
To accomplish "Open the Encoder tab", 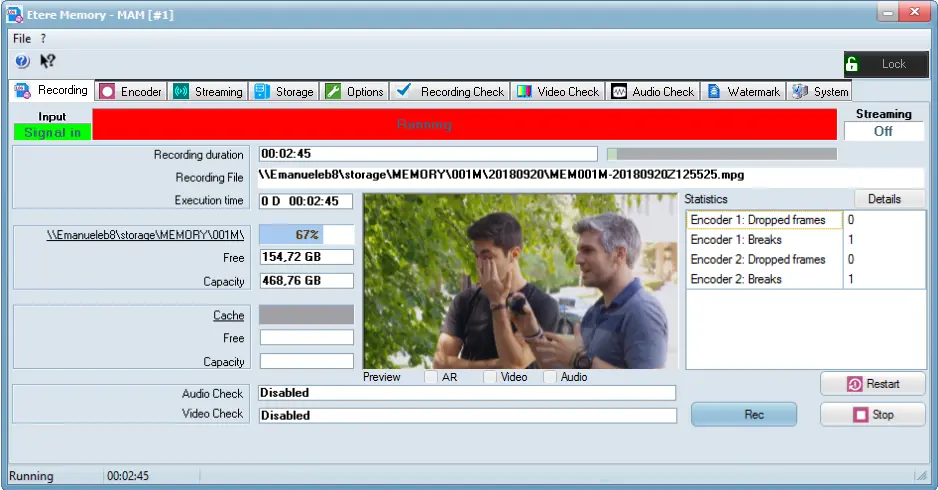I will point(131,91).
